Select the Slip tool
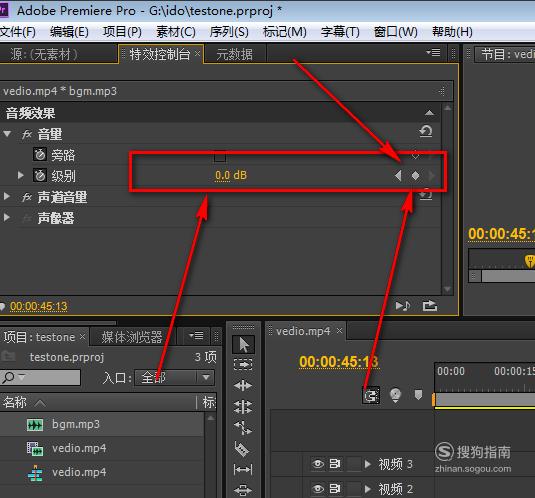The width and height of the screenshot is (535, 498). pyautogui.click(x=243, y=470)
